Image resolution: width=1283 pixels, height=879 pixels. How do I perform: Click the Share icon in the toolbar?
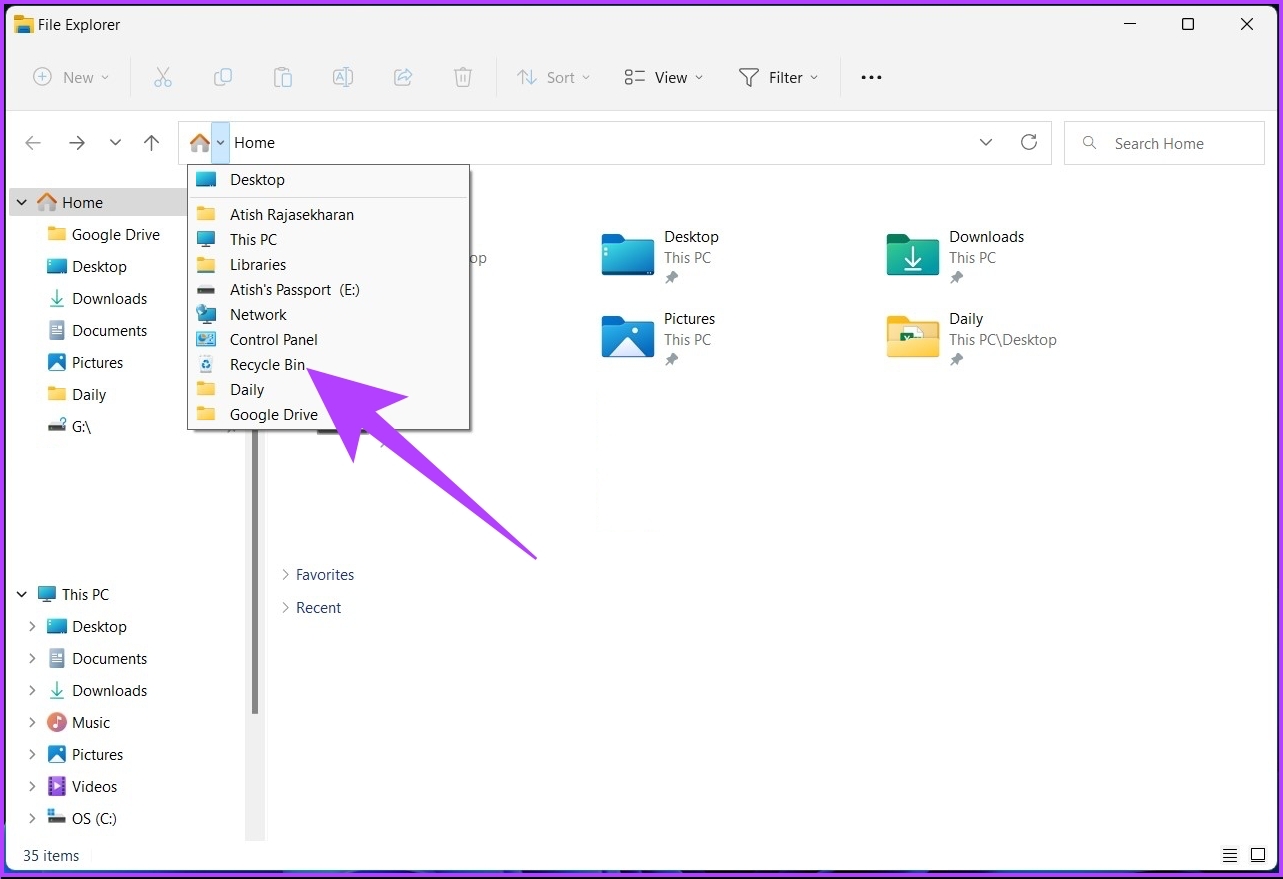coord(403,77)
